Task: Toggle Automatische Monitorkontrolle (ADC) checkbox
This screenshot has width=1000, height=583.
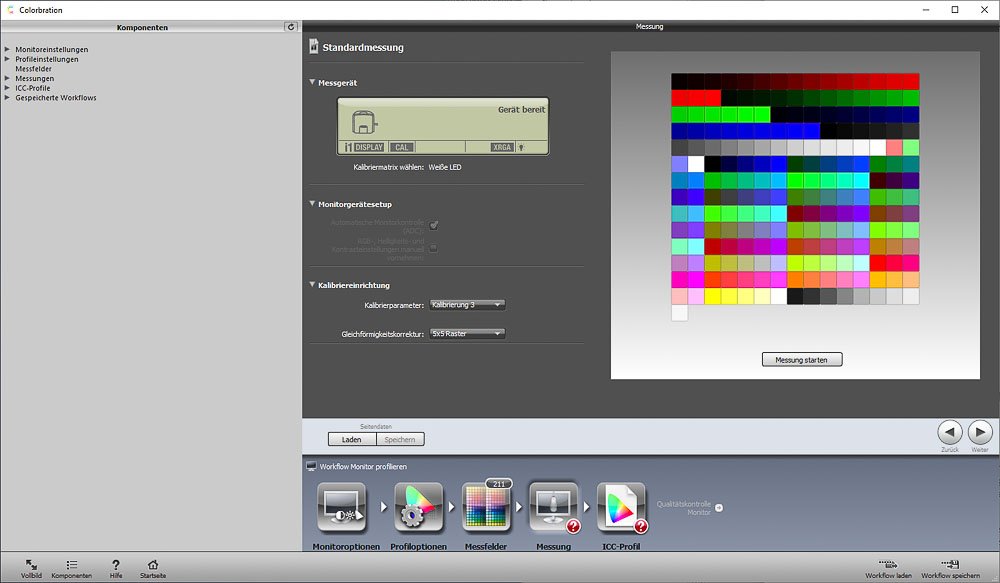Action: click(434, 225)
